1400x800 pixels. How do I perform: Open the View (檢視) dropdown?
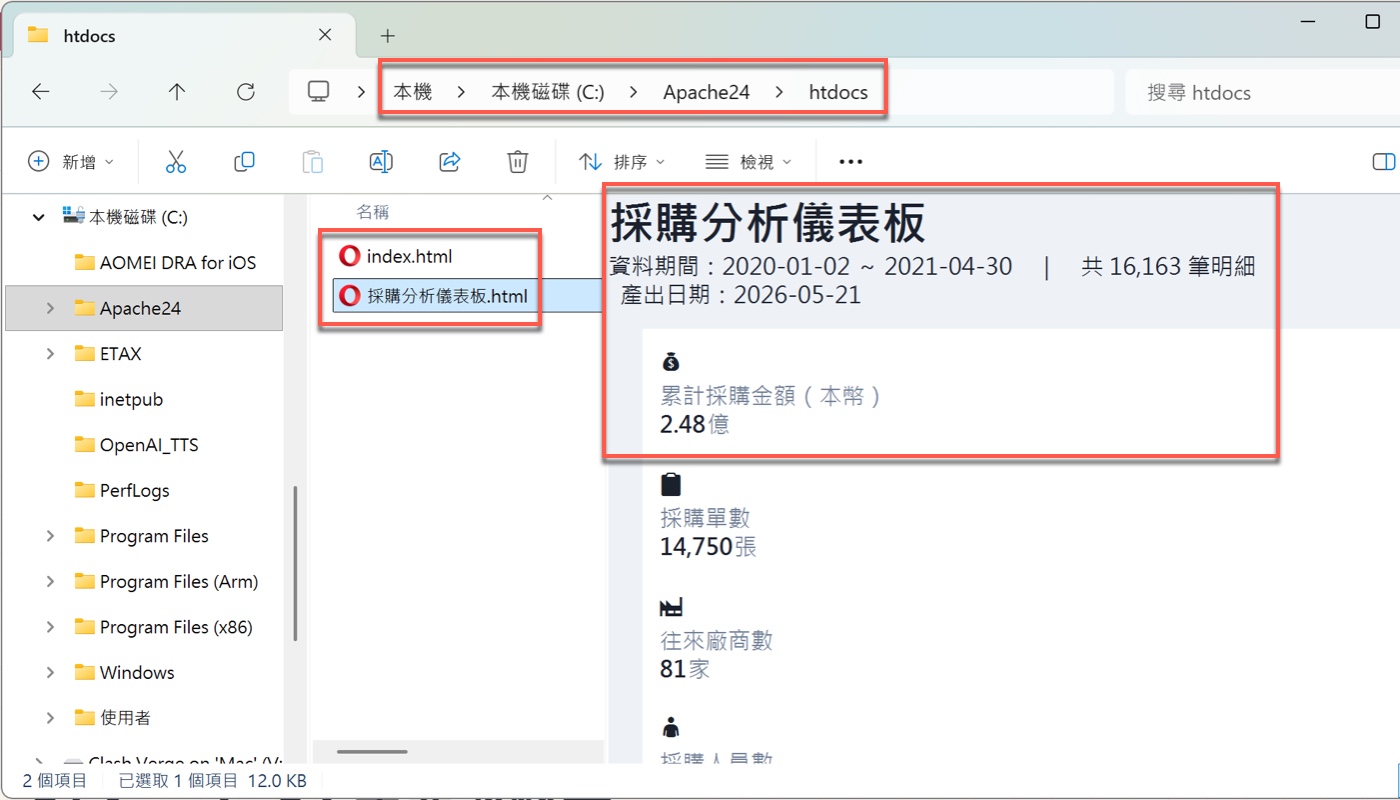point(748,161)
